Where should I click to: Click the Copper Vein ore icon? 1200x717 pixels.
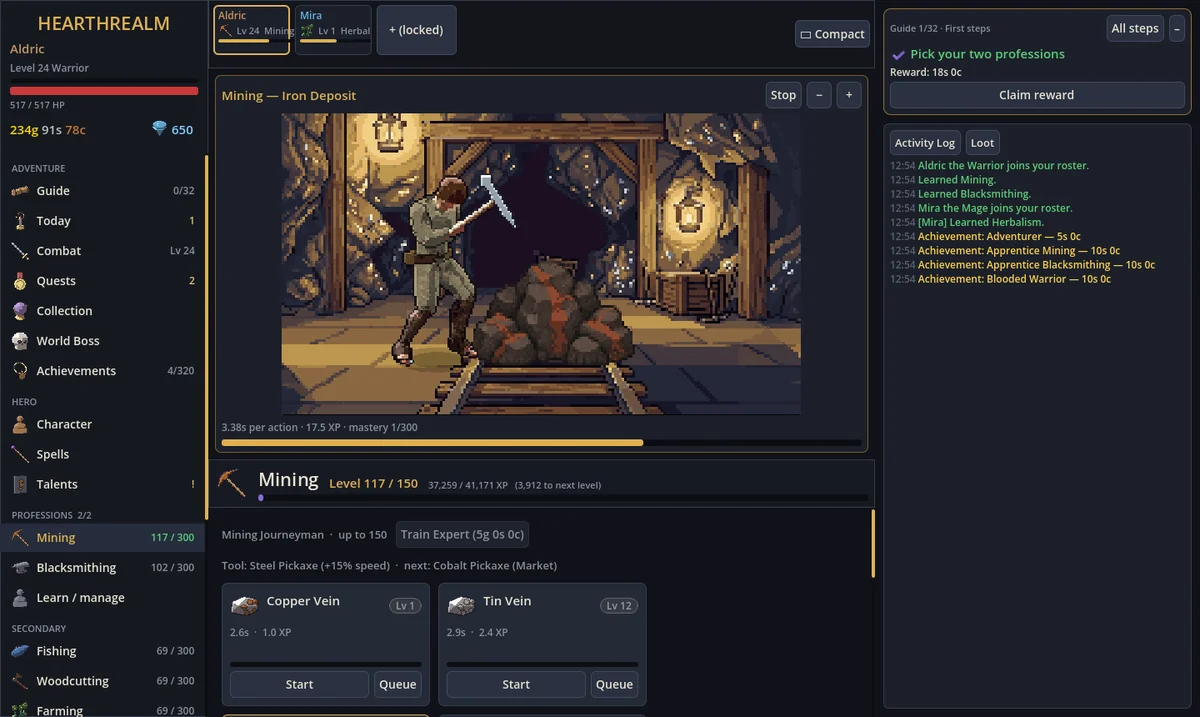click(x=245, y=605)
